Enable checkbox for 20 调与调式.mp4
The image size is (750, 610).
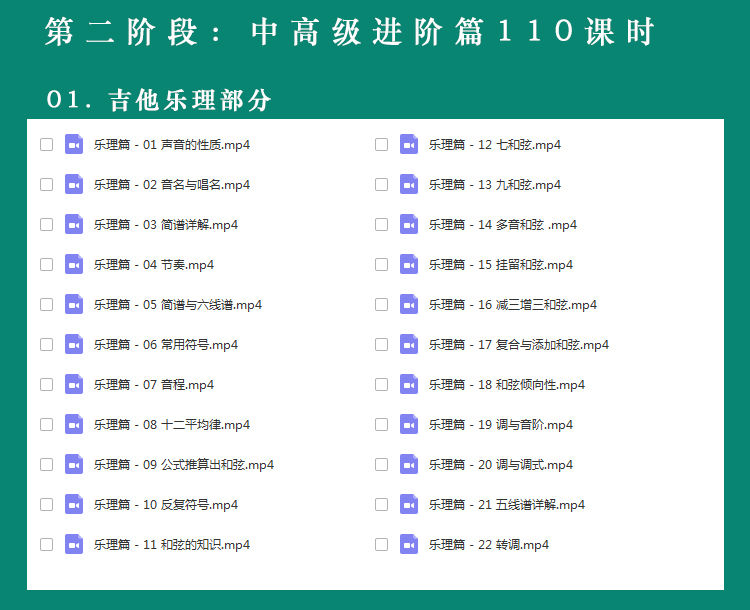click(x=381, y=464)
